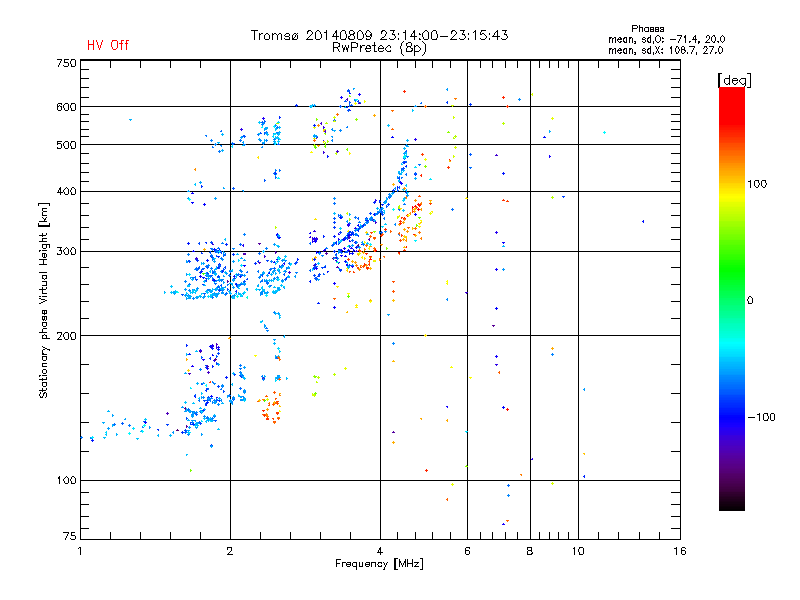Click the 75 height tick label

[x=70, y=536]
